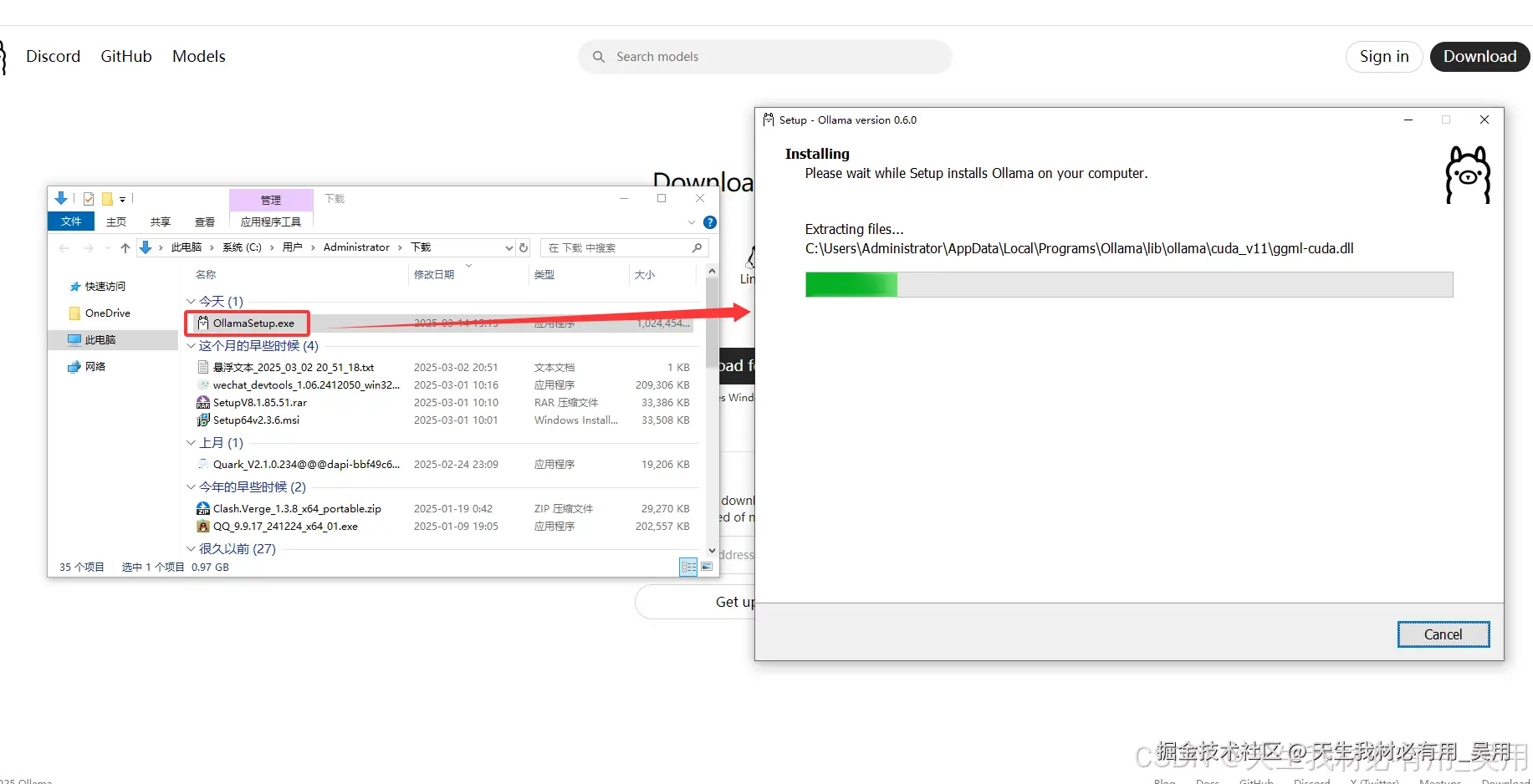The height and width of the screenshot is (784, 1533).
Task: Click the magnifier icon in Search models box
Action: pyautogui.click(x=599, y=57)
